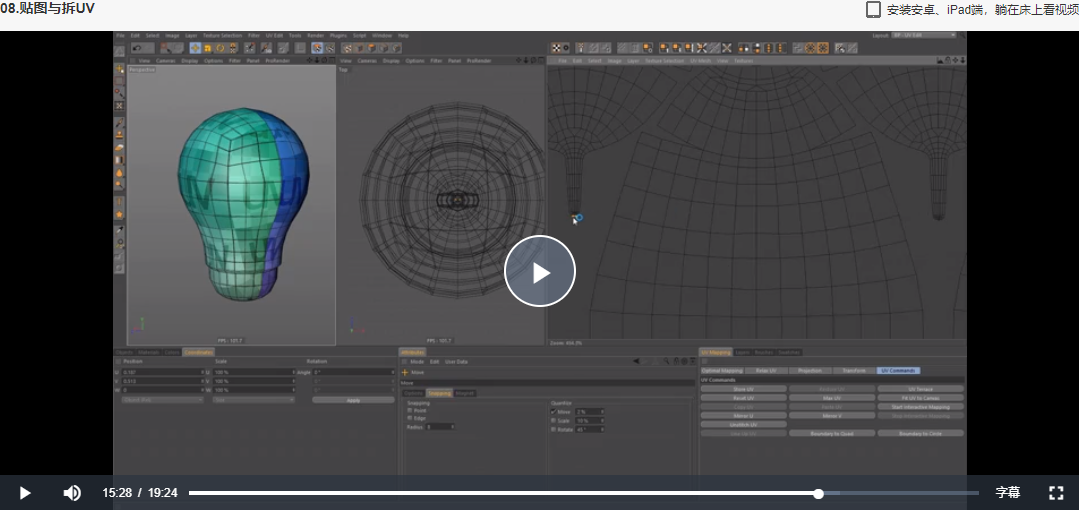
Task: Select the Scale tool in the top toolbar
Action: click(x=208, y=48)
